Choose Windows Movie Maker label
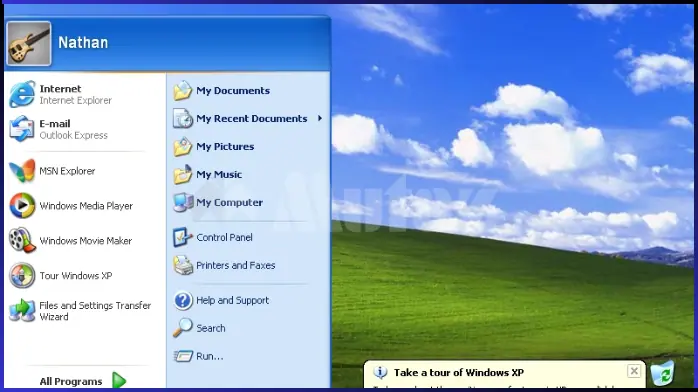 click(85, 241)
